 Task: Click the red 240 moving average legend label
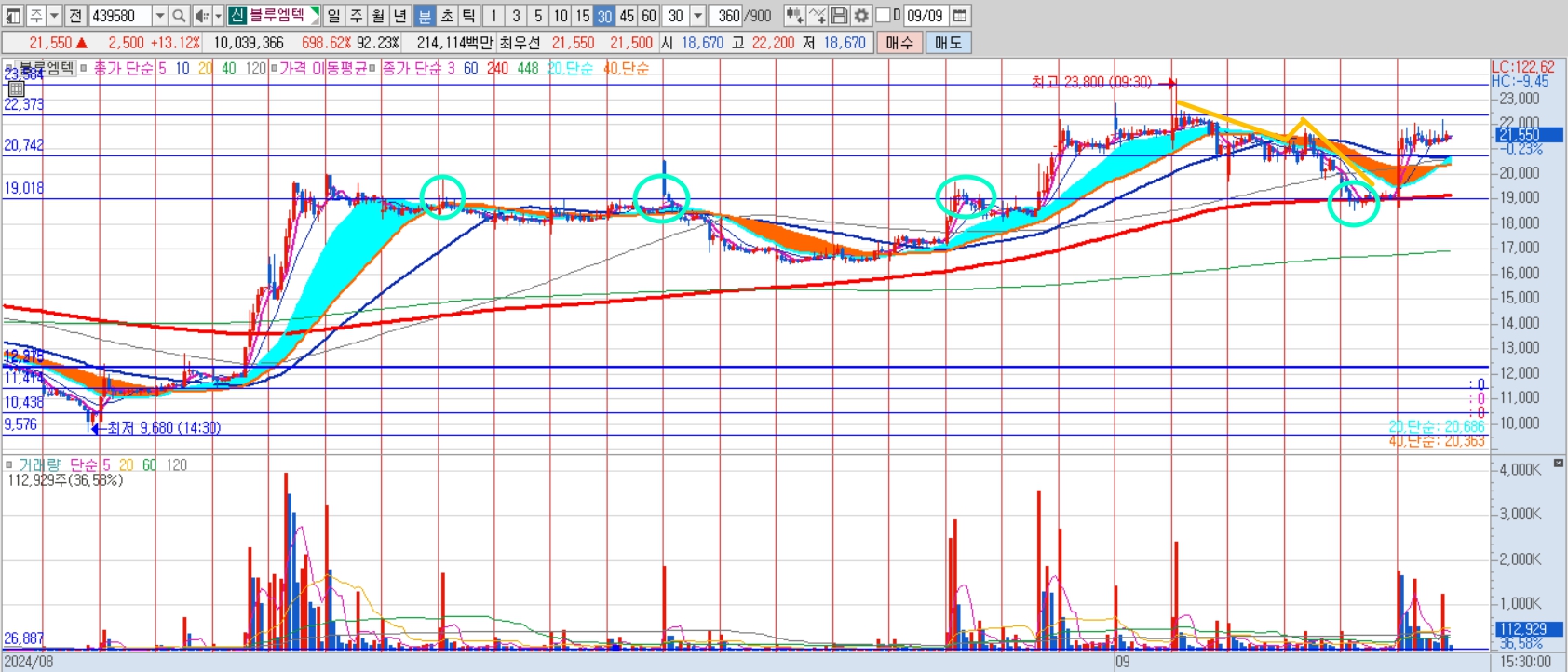click(x=497, y=68)
